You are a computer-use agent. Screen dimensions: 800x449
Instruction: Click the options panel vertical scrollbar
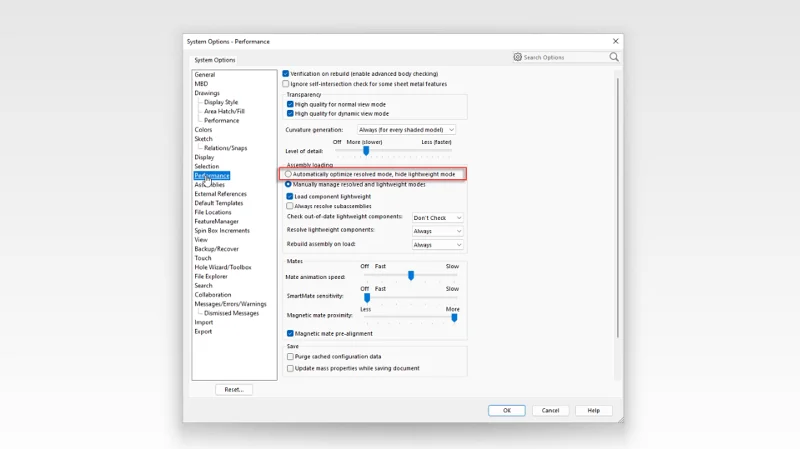(x=617, y=207)
